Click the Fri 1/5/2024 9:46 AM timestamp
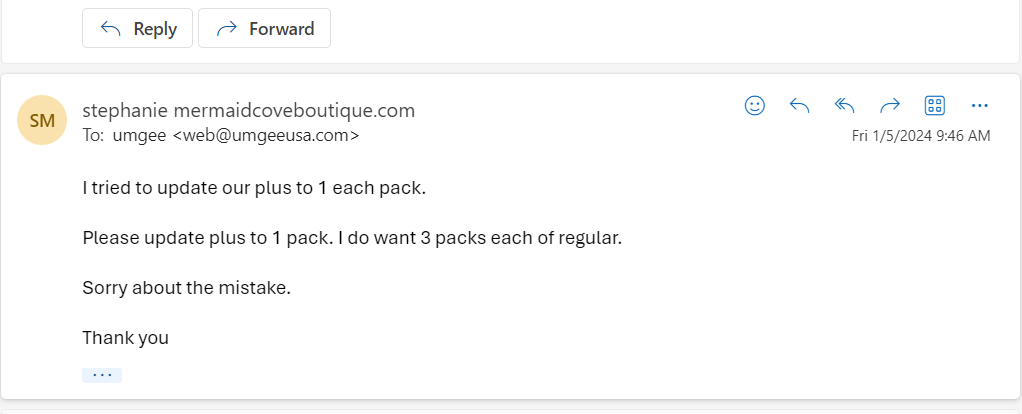This screenshot has width=1022, height=414. click(921, 135)
